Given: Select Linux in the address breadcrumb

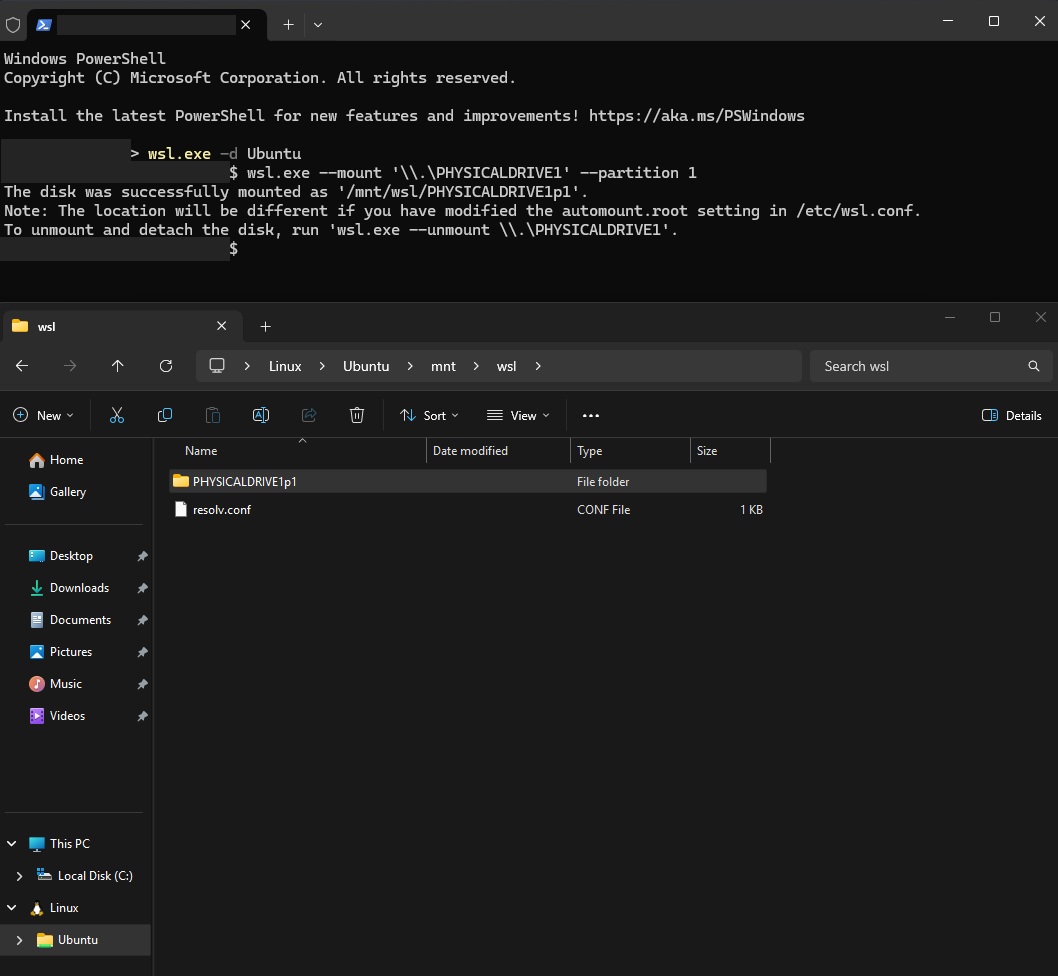Looking at the screenshot, I should tap(285, 366).
